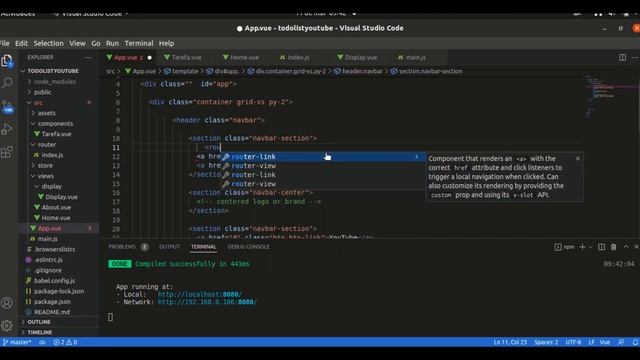Expand the TIMELINE section
Screen dimensions: 640x360
[x=40, y=332]
